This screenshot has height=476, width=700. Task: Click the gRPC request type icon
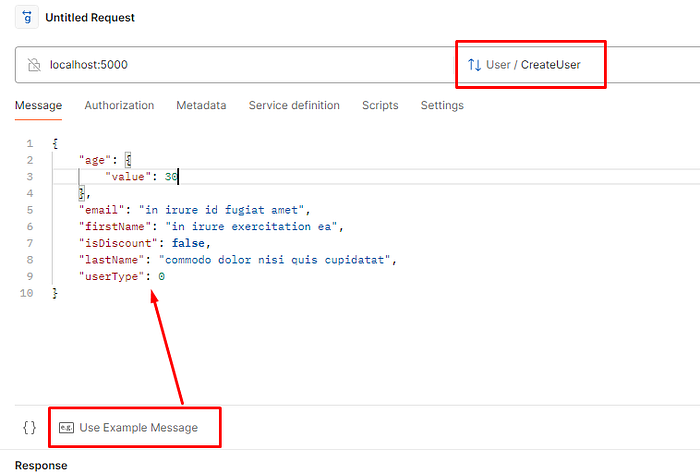[x=27, y=17]
